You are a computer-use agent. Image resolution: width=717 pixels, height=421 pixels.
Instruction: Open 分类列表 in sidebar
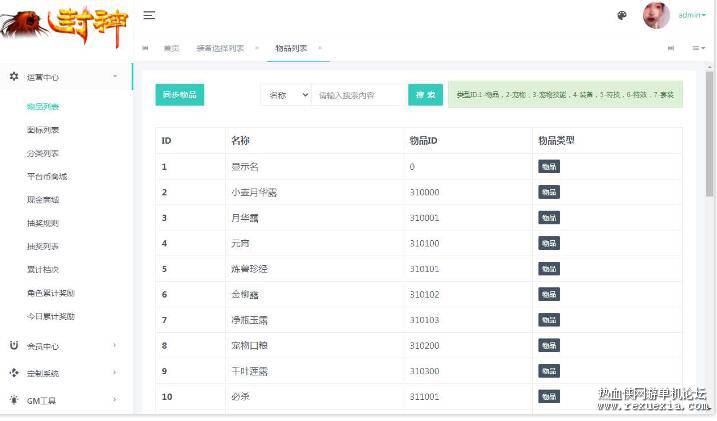[43, 154]
